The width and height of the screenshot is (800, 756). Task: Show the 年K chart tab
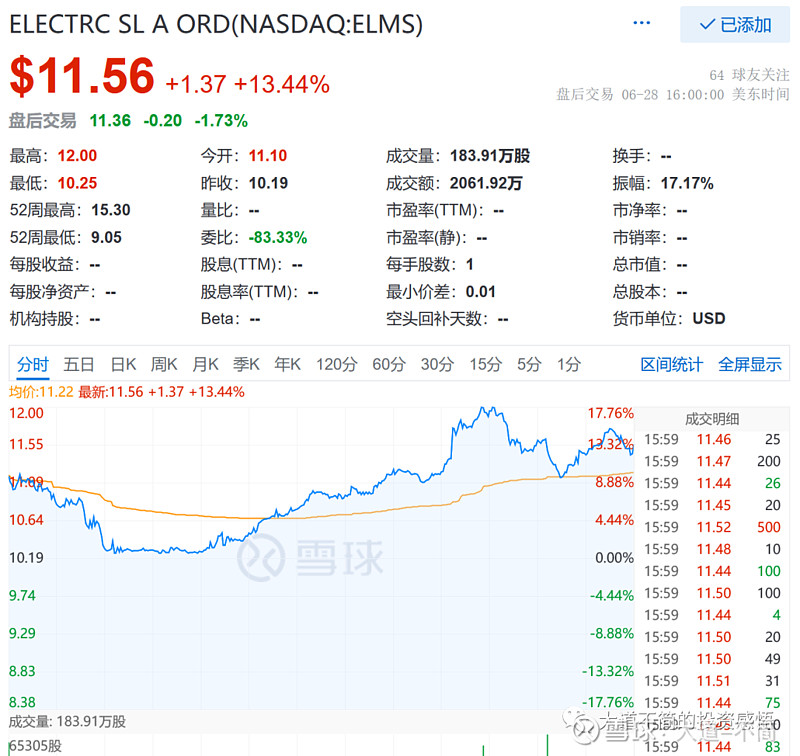pos(287,365)
